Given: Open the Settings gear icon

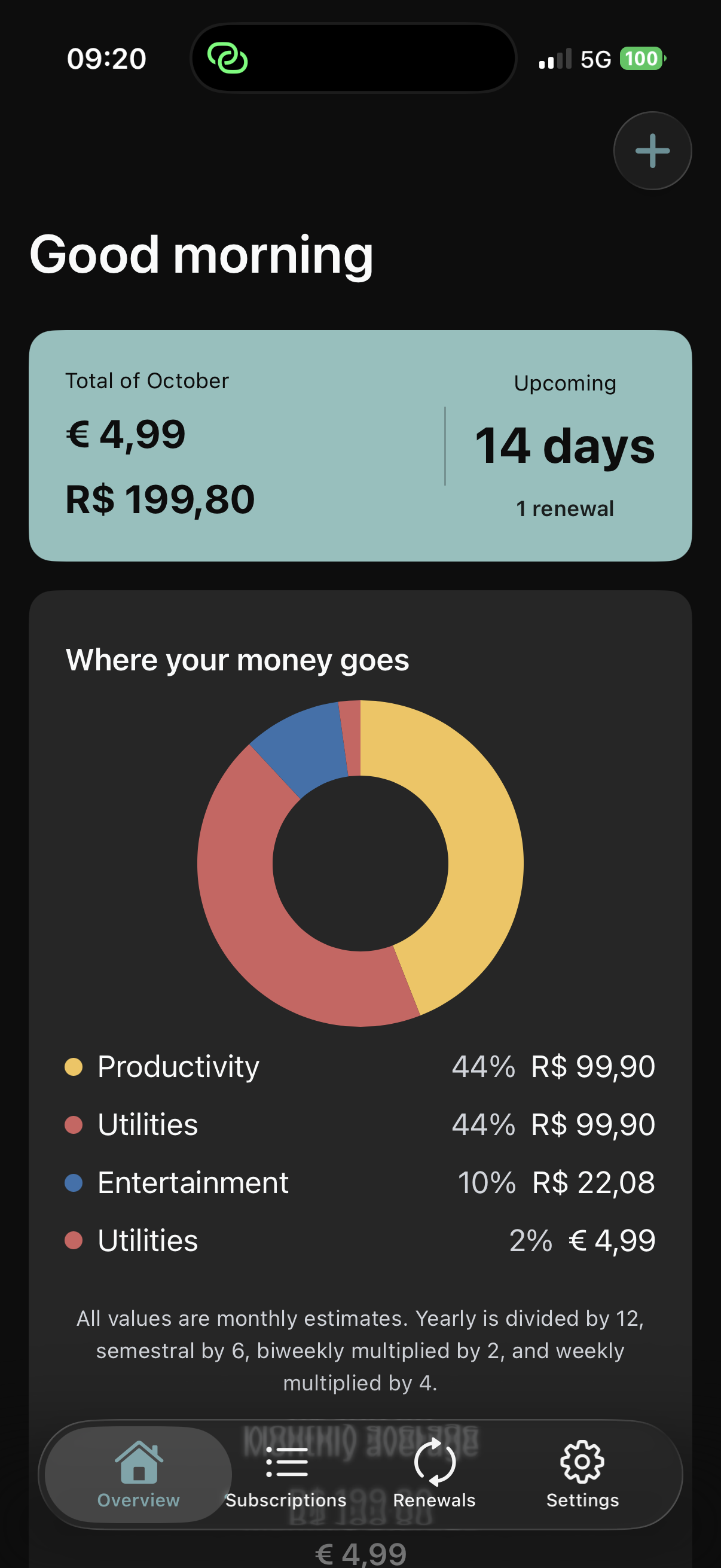Looking at the screenshot, I should coord(582,1462).
